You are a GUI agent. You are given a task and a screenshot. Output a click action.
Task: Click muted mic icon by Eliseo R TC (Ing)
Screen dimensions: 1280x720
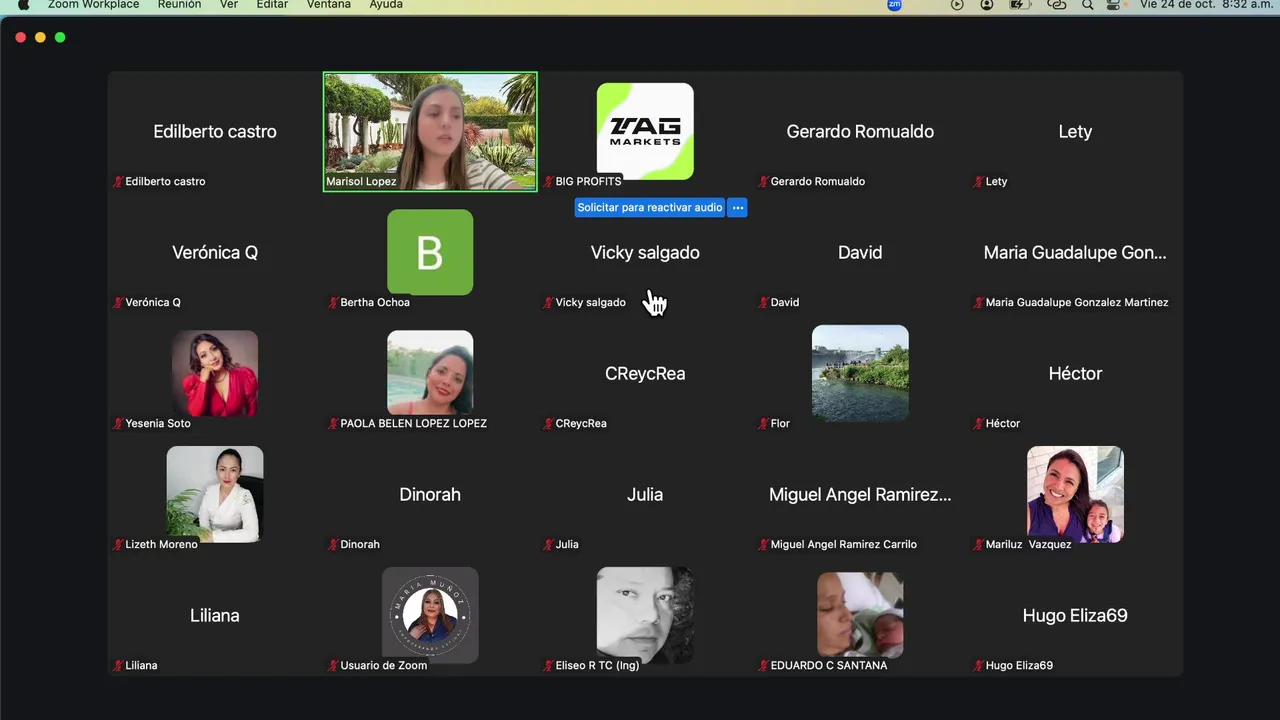(x=548, y=666)
